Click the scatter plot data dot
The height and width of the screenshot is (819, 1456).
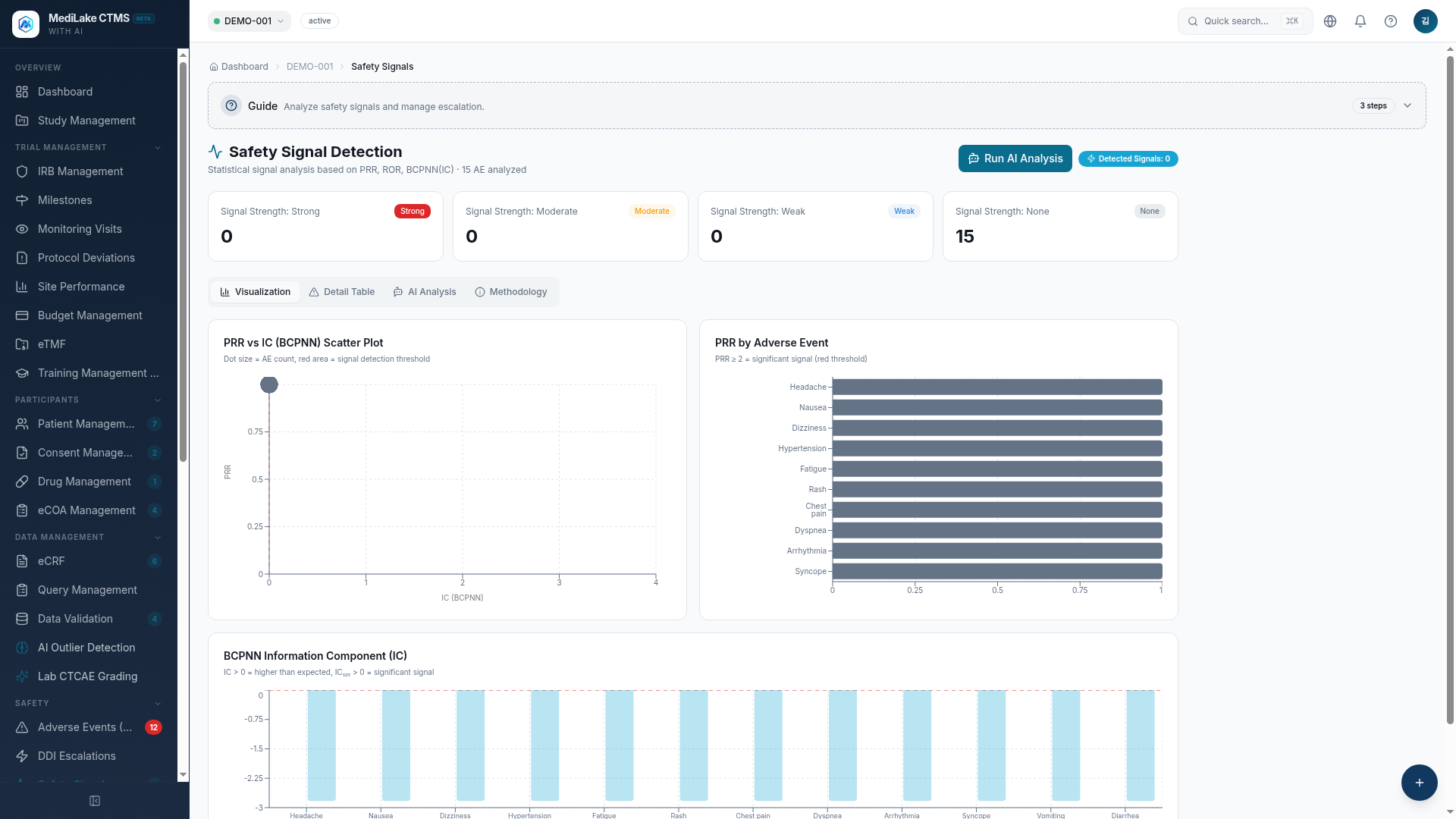(269, 385)
